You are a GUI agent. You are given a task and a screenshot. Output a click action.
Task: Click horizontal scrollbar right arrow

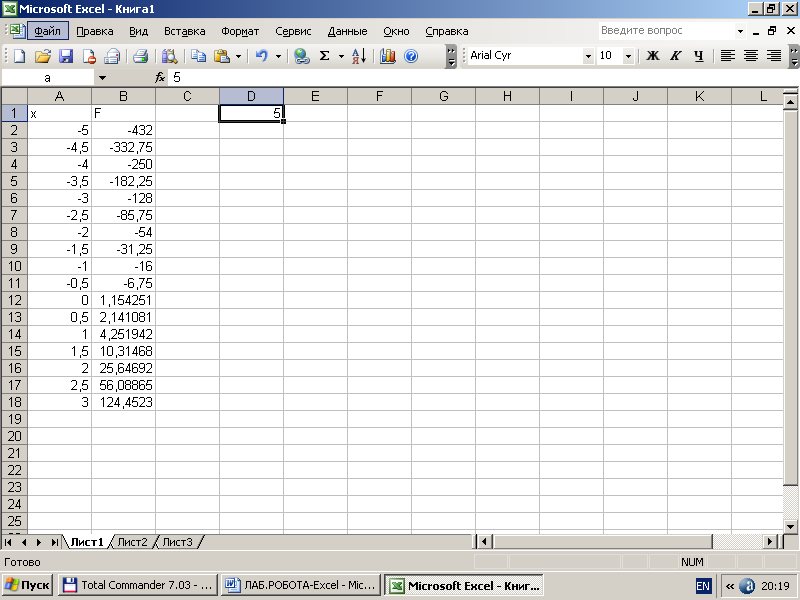tap(770, 541)
